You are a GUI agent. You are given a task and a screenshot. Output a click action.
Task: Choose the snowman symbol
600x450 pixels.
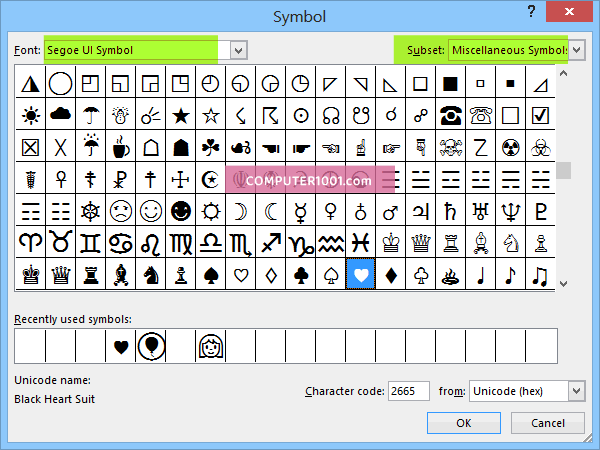pyautogui.click(x=120, y=115)
